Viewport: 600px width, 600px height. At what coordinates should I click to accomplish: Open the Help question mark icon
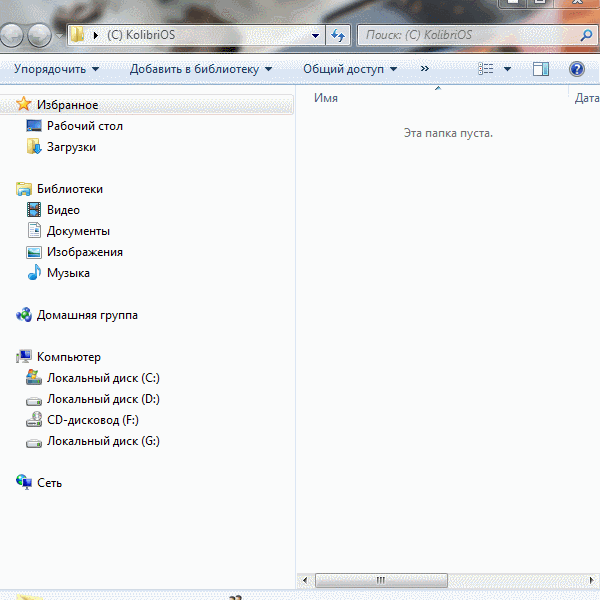(576, 69)
